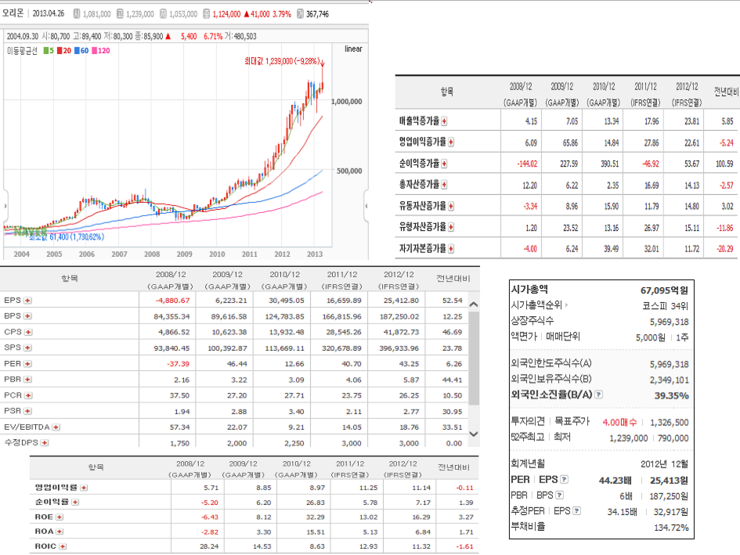Click the 4.00매수 opinion value
Viewport: 740px width, 555px height.
point(619,422)
